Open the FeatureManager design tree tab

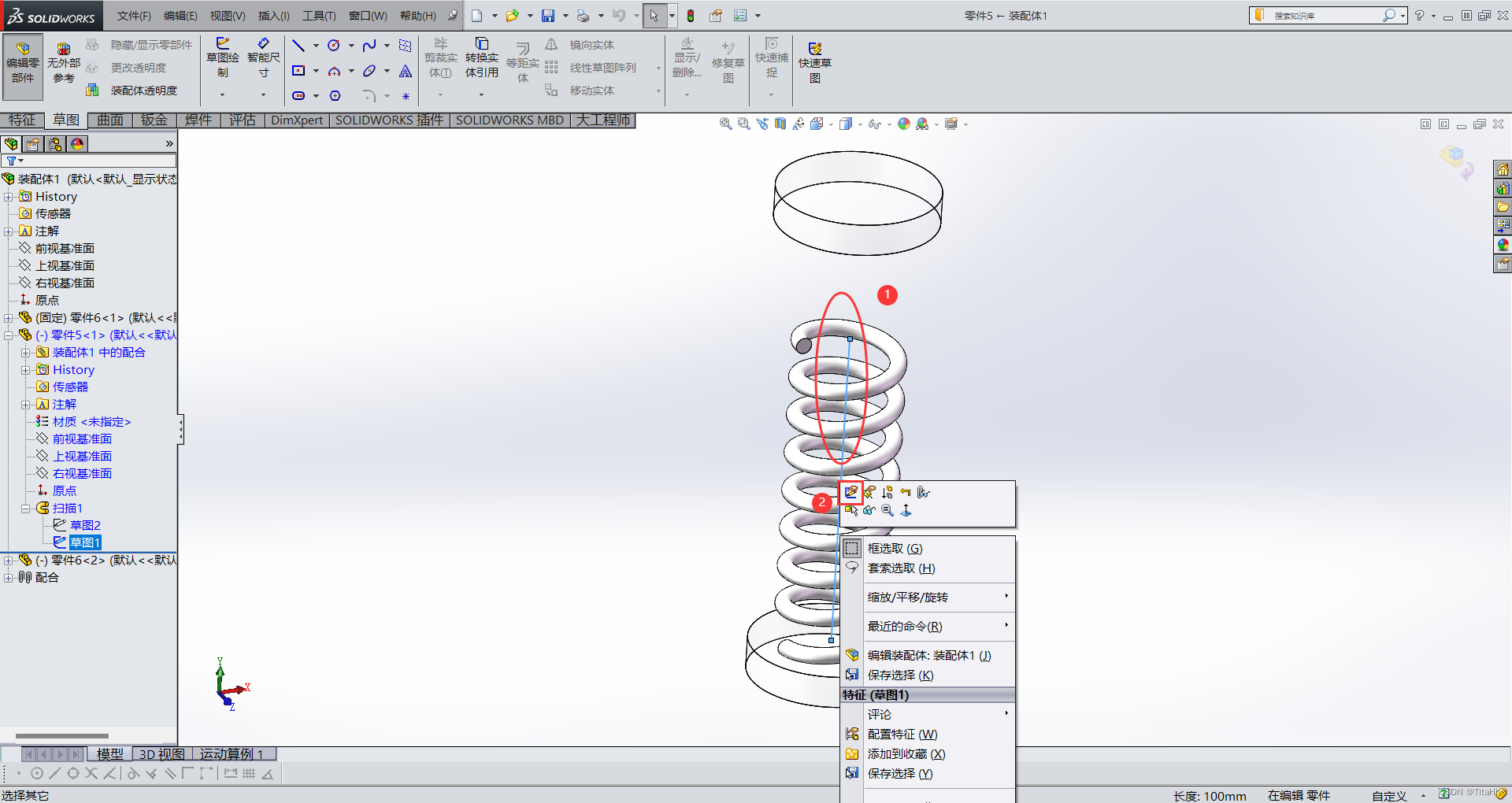[11, 144]
